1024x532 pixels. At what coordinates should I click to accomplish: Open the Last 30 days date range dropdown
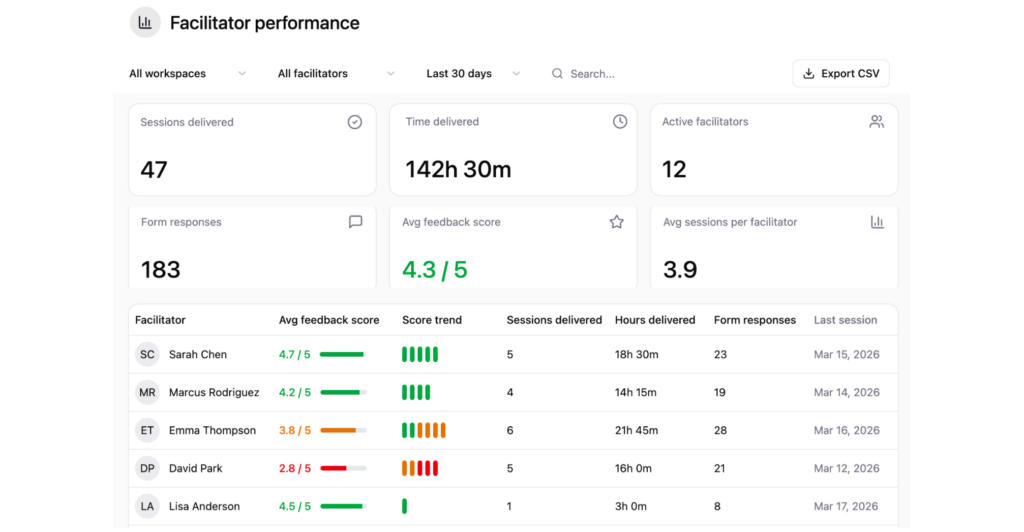473,74
